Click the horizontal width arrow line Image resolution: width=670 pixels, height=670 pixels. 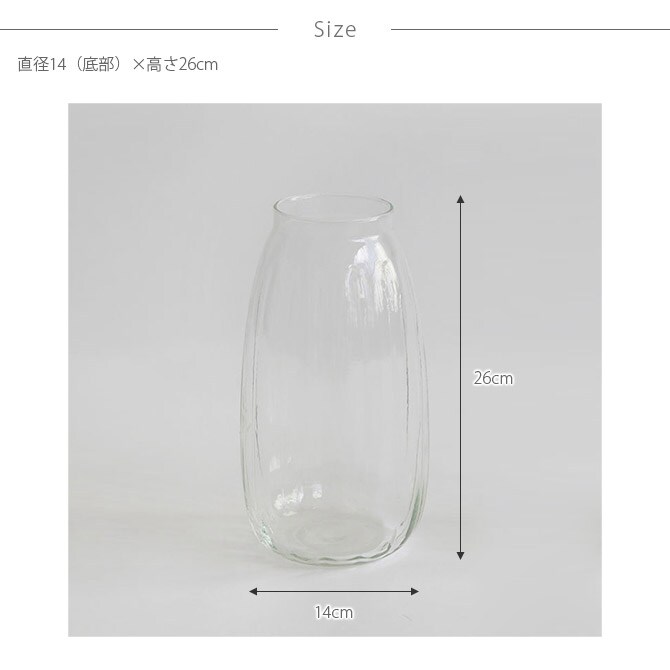click(x=334, y=591)
